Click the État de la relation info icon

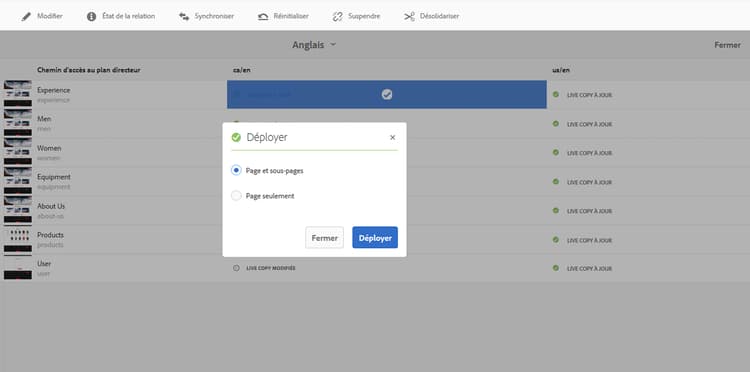click(x=91, y=16)
